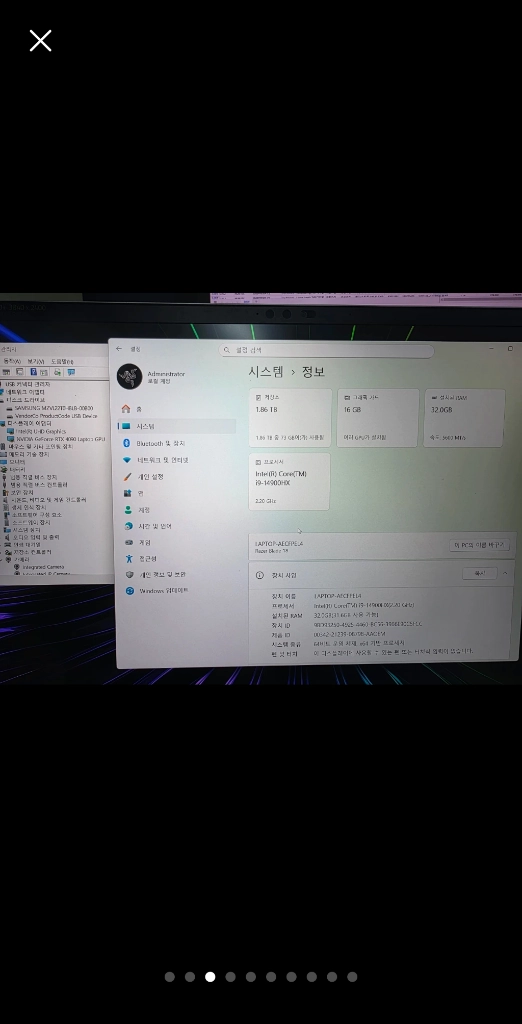This screenshot has height=1024, width=522.
Task: Open the 프로세서 i9-14900HX card
Action: [289, 481]
